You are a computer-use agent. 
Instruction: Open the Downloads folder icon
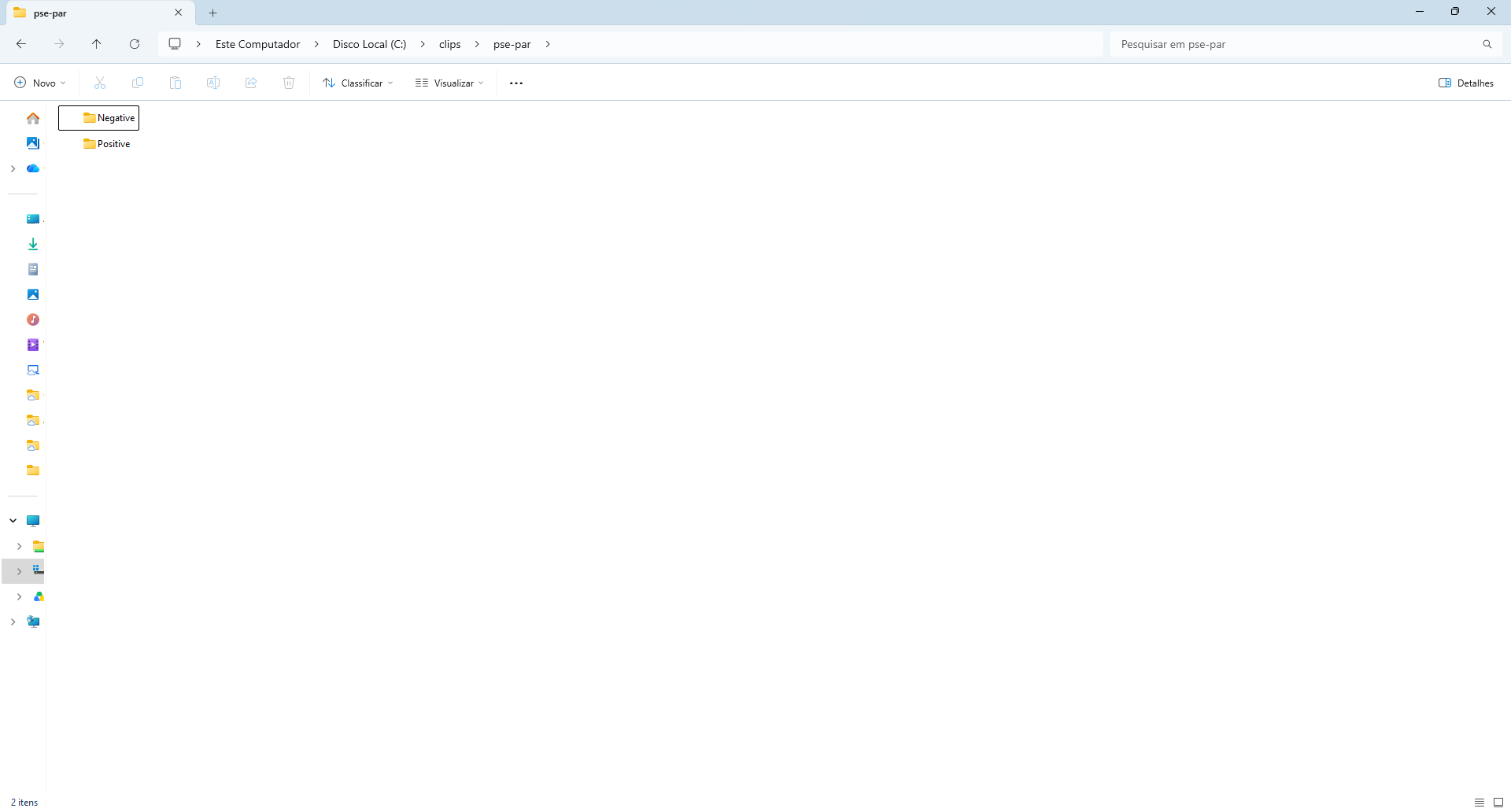click(x=33, y=244)
